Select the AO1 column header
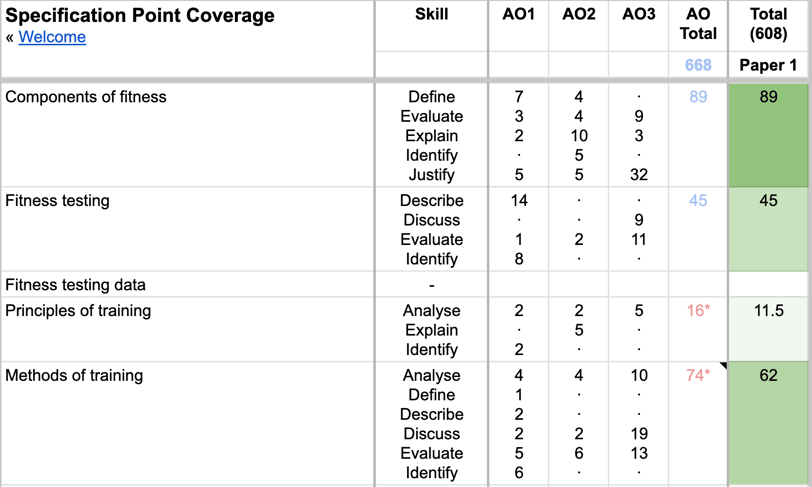Viewport: 812px width, 487px height. (518, 14)
